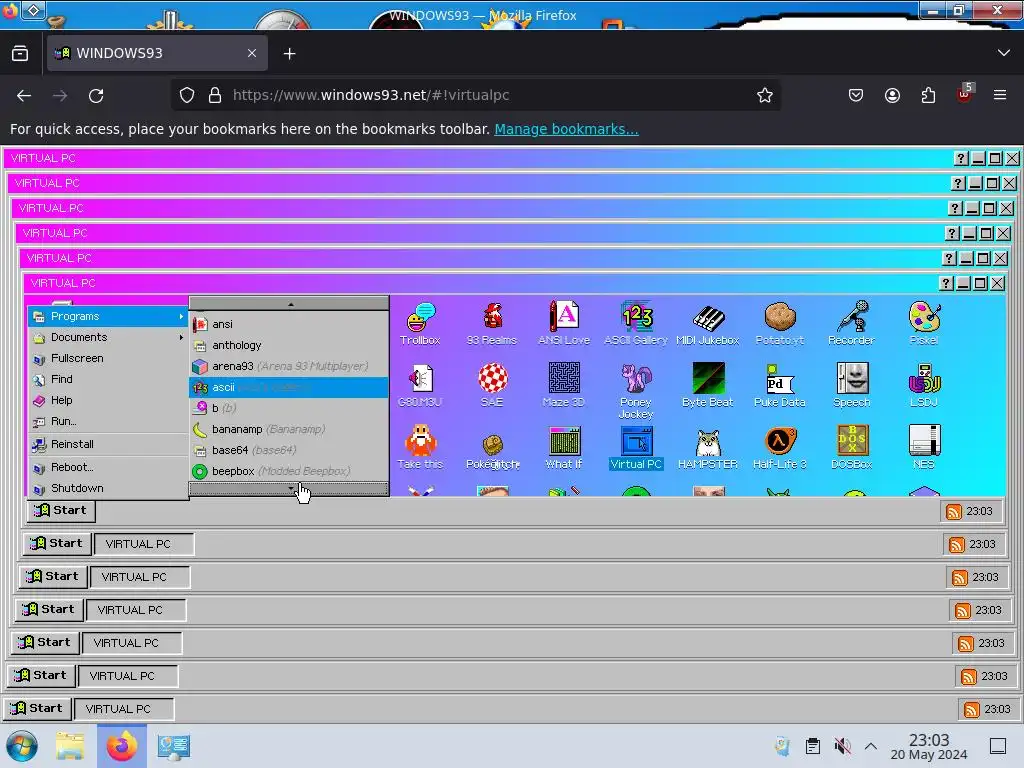Open the ASCII Gallery icon
The width and height of the screenshot is (1024, 768).
(x=636, y=323)
